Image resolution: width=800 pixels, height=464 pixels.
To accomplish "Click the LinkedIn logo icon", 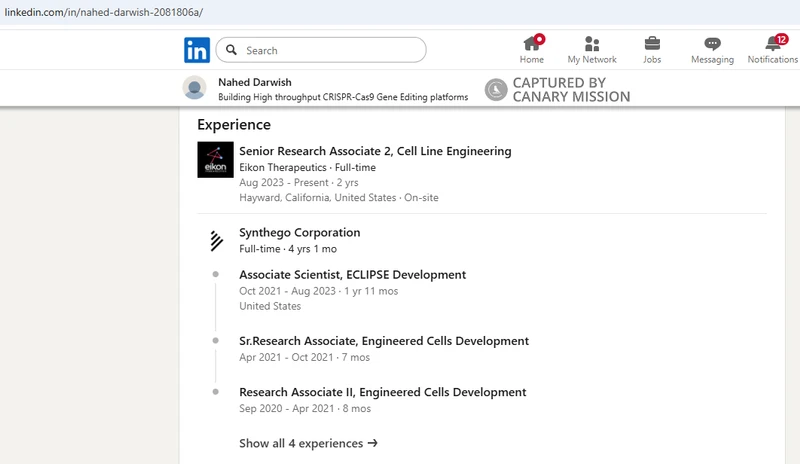I will (197, 50).
